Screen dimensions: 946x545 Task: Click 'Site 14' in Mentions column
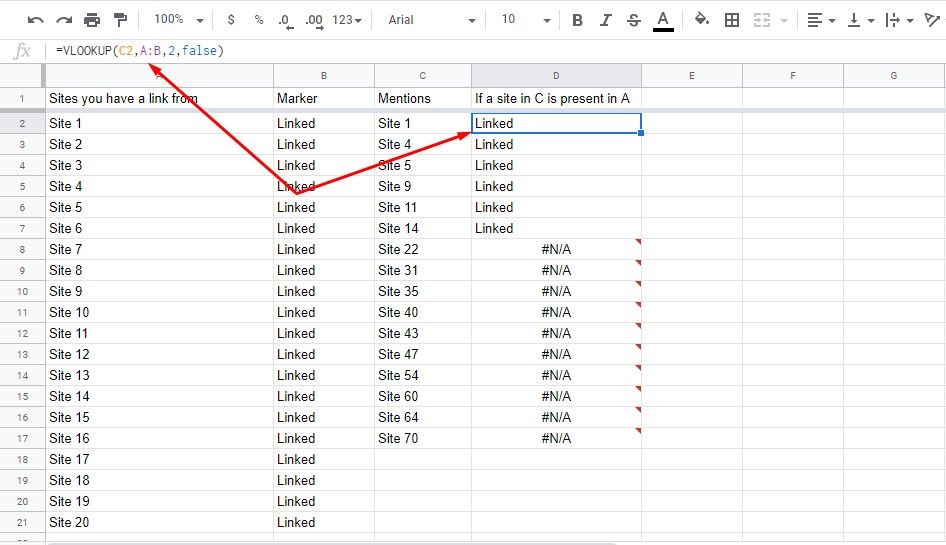click(422, 228)
